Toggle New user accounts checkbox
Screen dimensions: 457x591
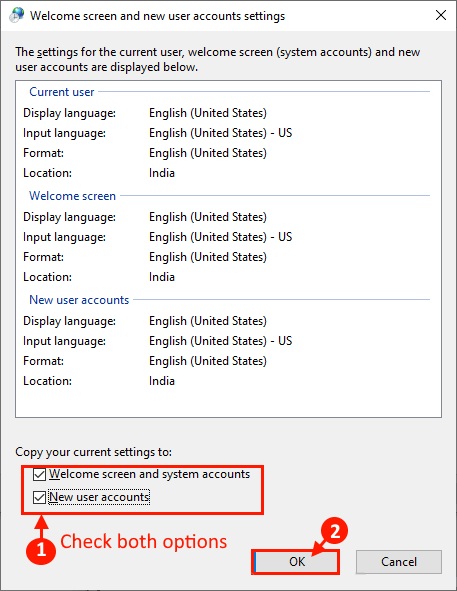point(40,498)
